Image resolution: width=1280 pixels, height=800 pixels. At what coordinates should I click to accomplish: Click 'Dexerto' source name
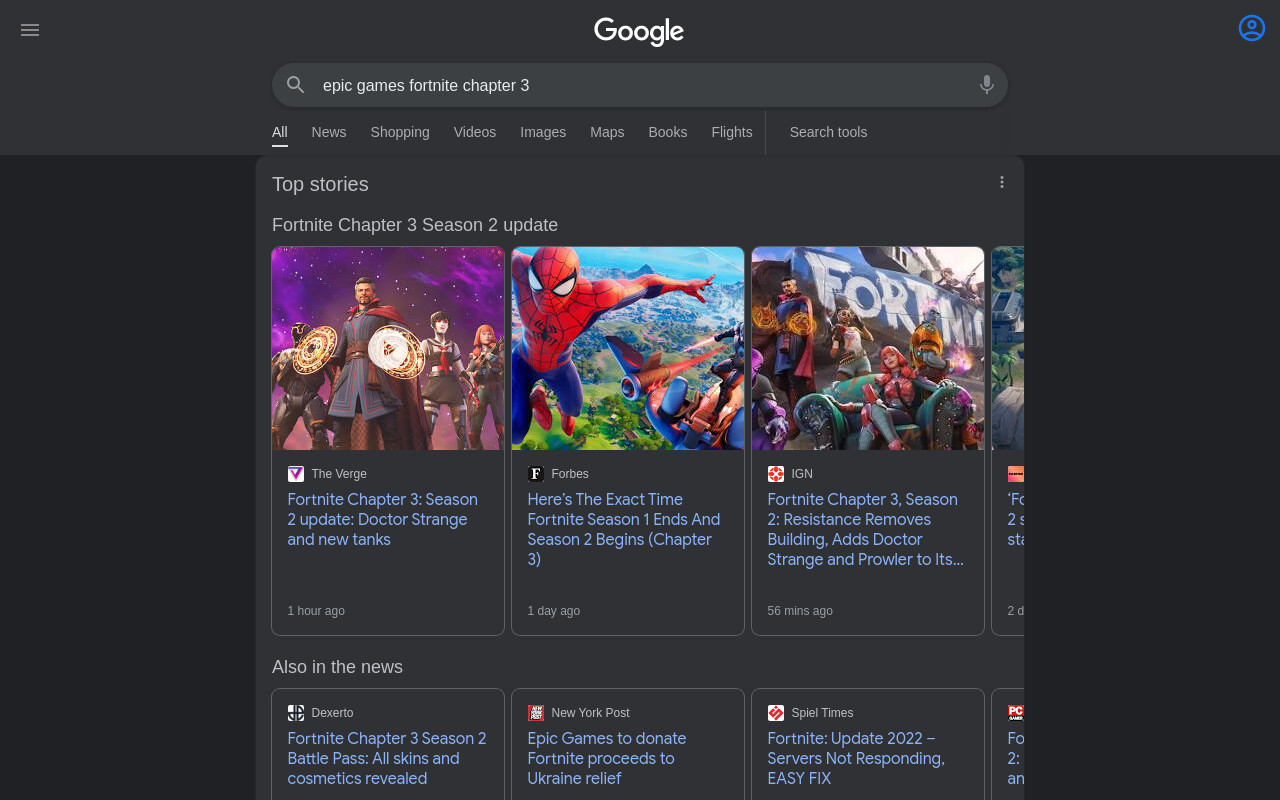(x=332, y=713)
